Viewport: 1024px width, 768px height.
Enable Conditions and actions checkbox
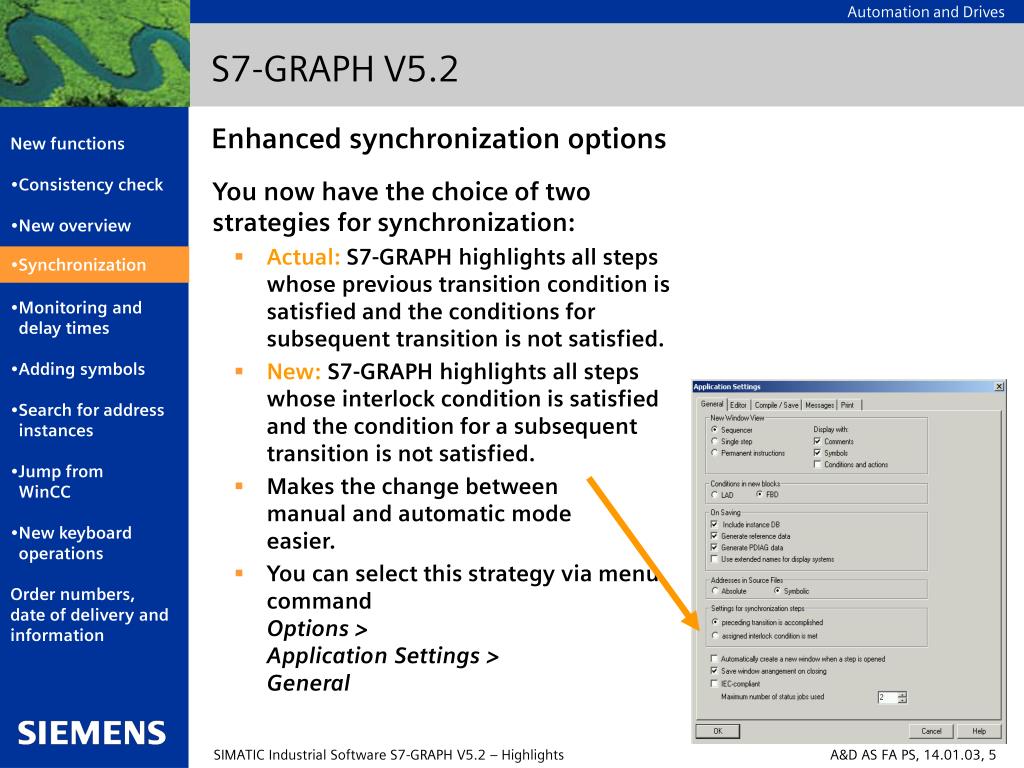(817, 464)
